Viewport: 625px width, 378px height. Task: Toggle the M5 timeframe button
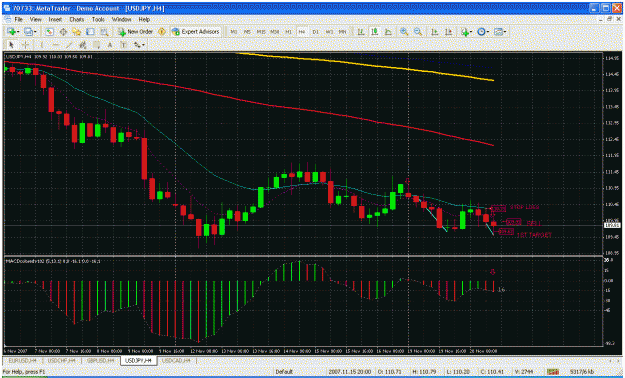click(x=247, y=32)
